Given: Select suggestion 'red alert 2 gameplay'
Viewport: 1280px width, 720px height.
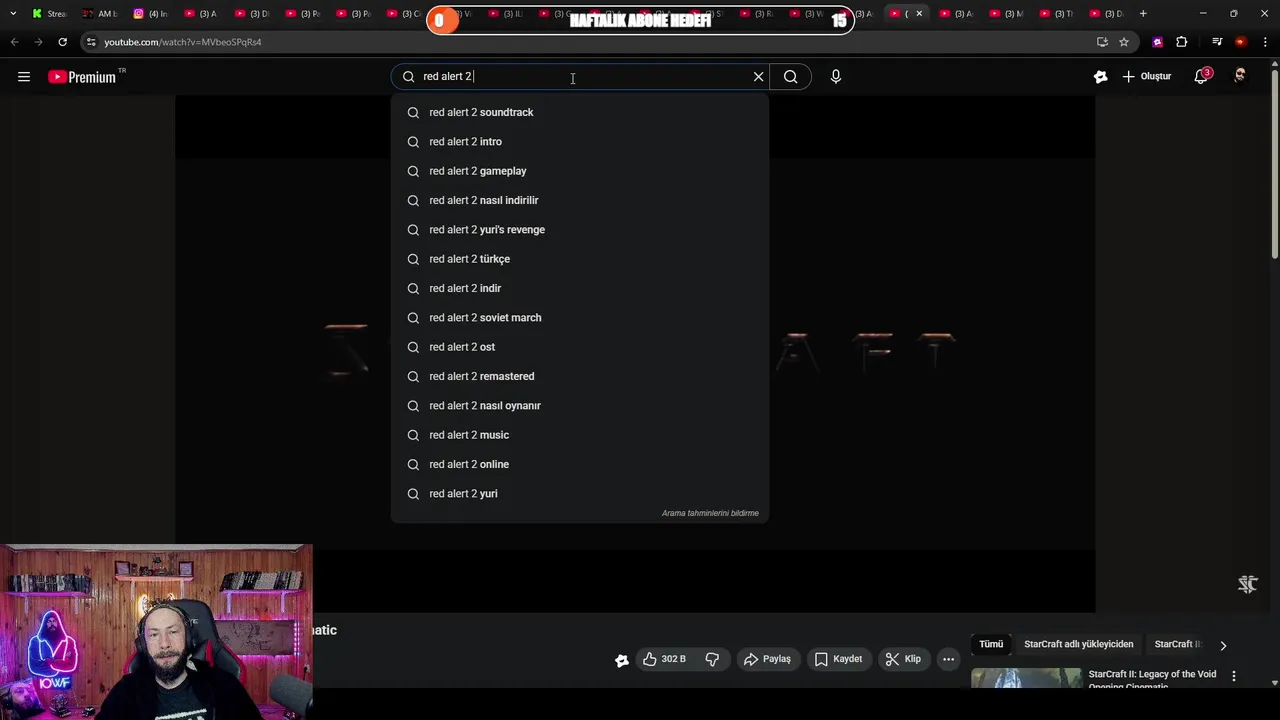Looking at the screenshot, I should click(580, 171).
